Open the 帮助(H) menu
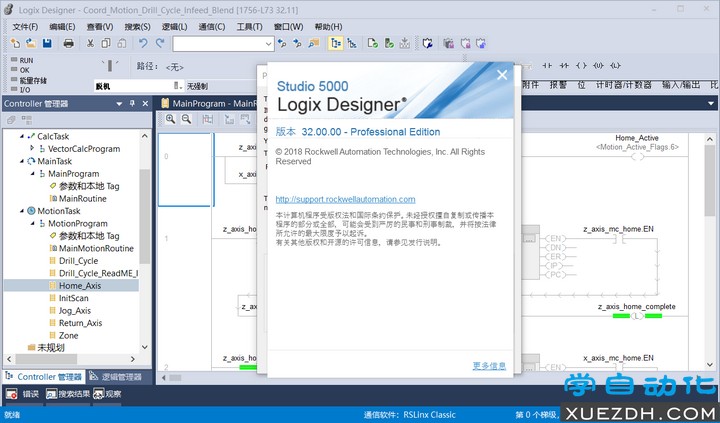 pos(328,27)
